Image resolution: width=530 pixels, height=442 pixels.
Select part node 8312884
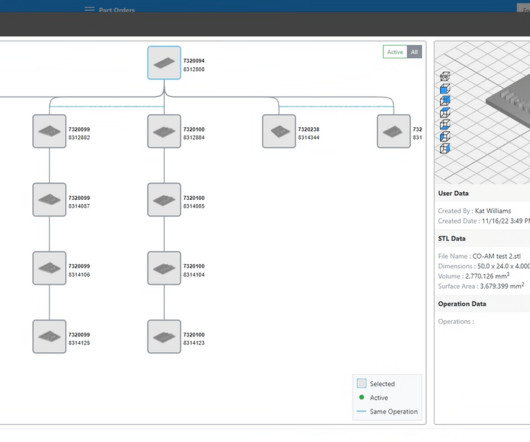(164, 131)
